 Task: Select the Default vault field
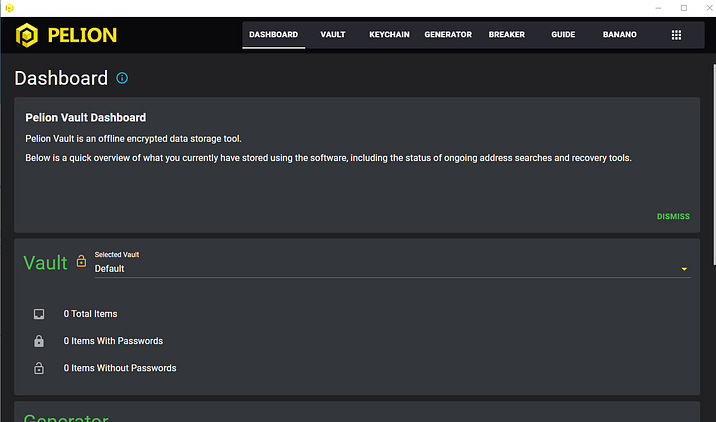pos(392,269)
